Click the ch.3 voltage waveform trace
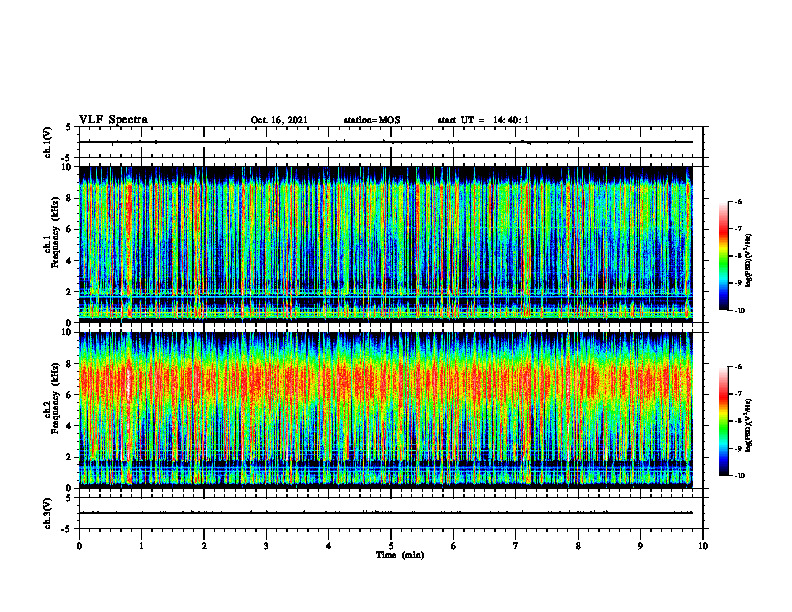Viewport: 792px width, 612px height. (385, 513)
